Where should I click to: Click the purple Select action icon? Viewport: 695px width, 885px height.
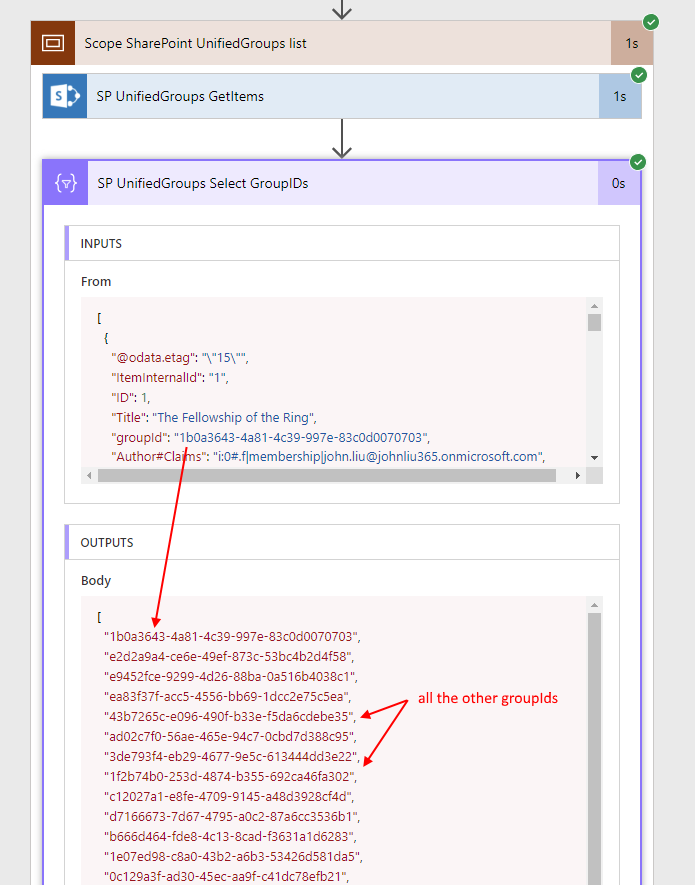[65, 183]
